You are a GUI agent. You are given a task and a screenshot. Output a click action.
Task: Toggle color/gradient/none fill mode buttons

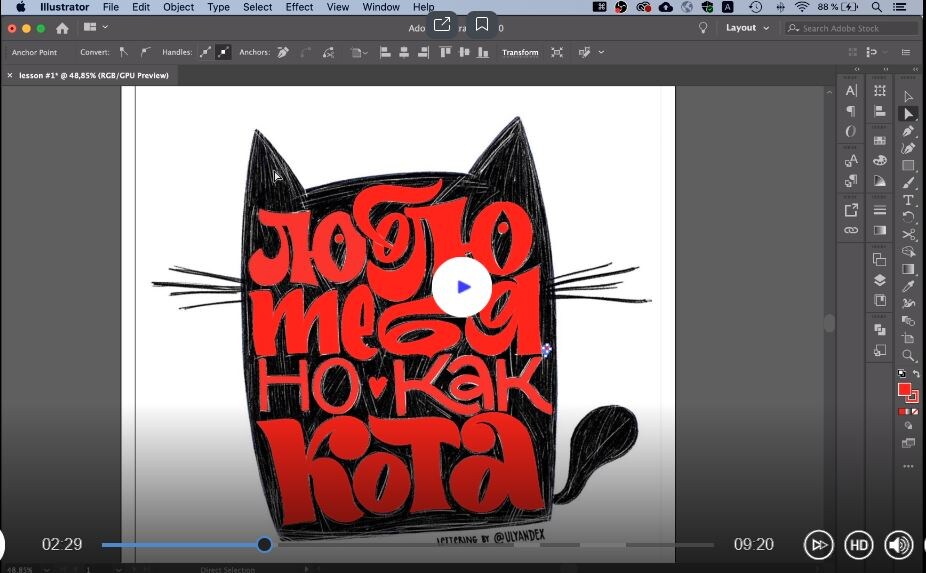908,411
